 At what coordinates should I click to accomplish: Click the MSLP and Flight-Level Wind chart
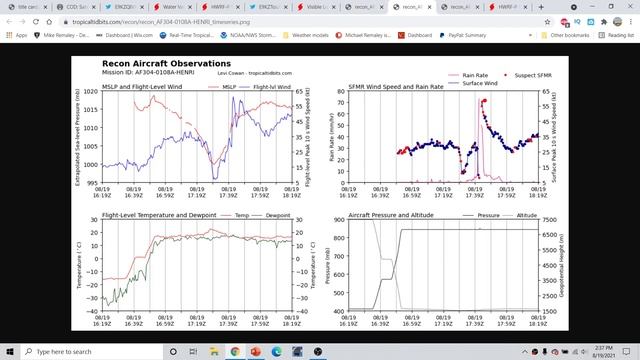[x=197, y=137]
